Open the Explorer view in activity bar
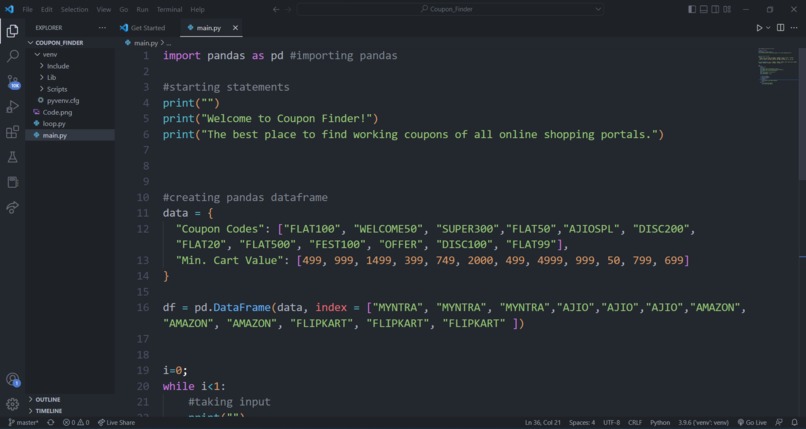The height and width of the screenshot is (429, 806). [12, 31]
